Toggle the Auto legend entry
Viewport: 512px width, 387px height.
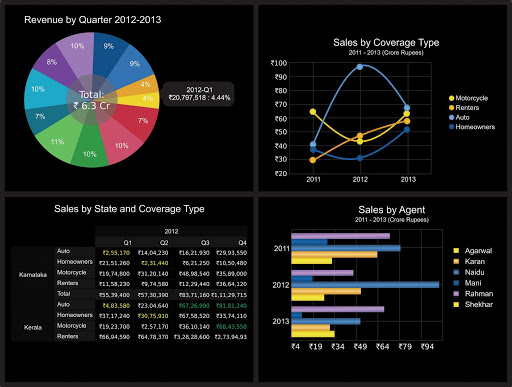[x=459, y=117]
